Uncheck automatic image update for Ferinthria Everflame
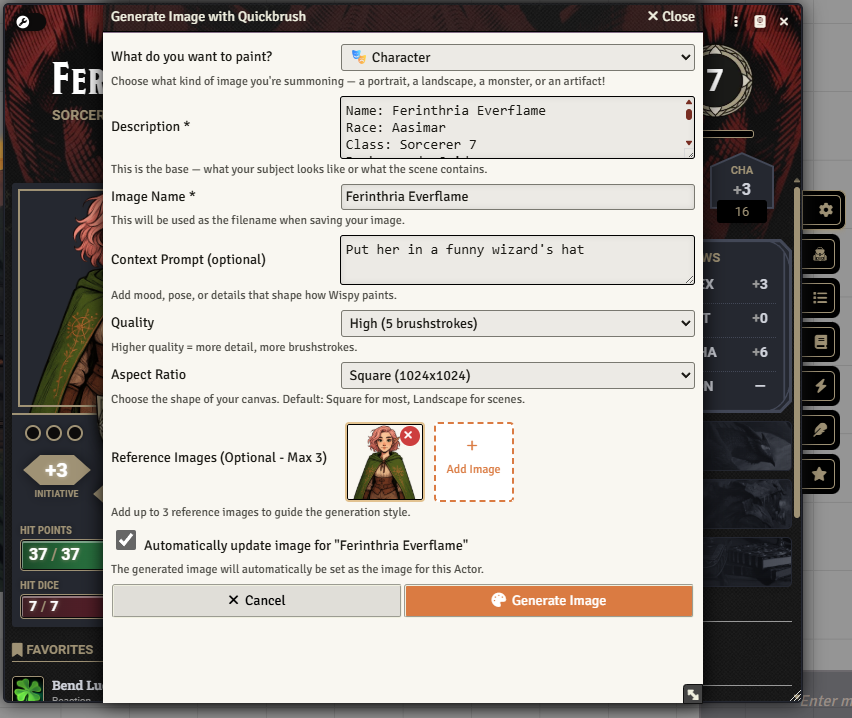Image resolution: width=852 pixels, height=718 pixels. coord(125,539)
